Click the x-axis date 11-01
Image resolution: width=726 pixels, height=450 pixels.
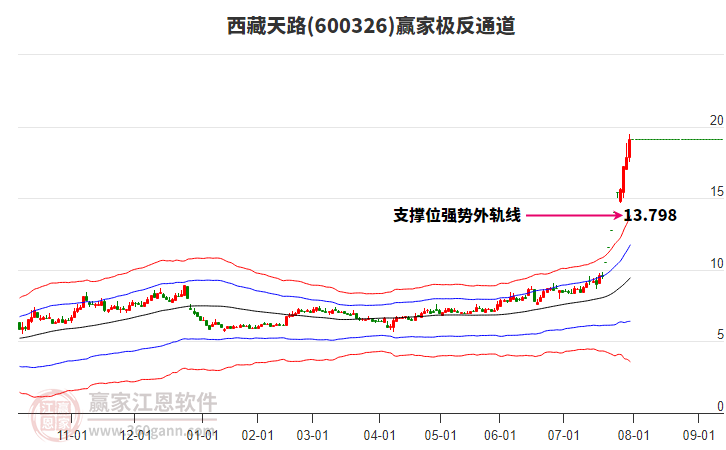tap(72, 435)
